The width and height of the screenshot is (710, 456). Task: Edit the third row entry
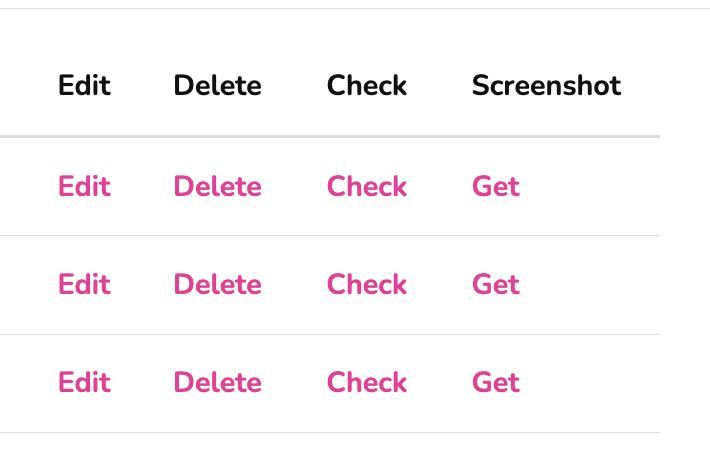point(84,383)
